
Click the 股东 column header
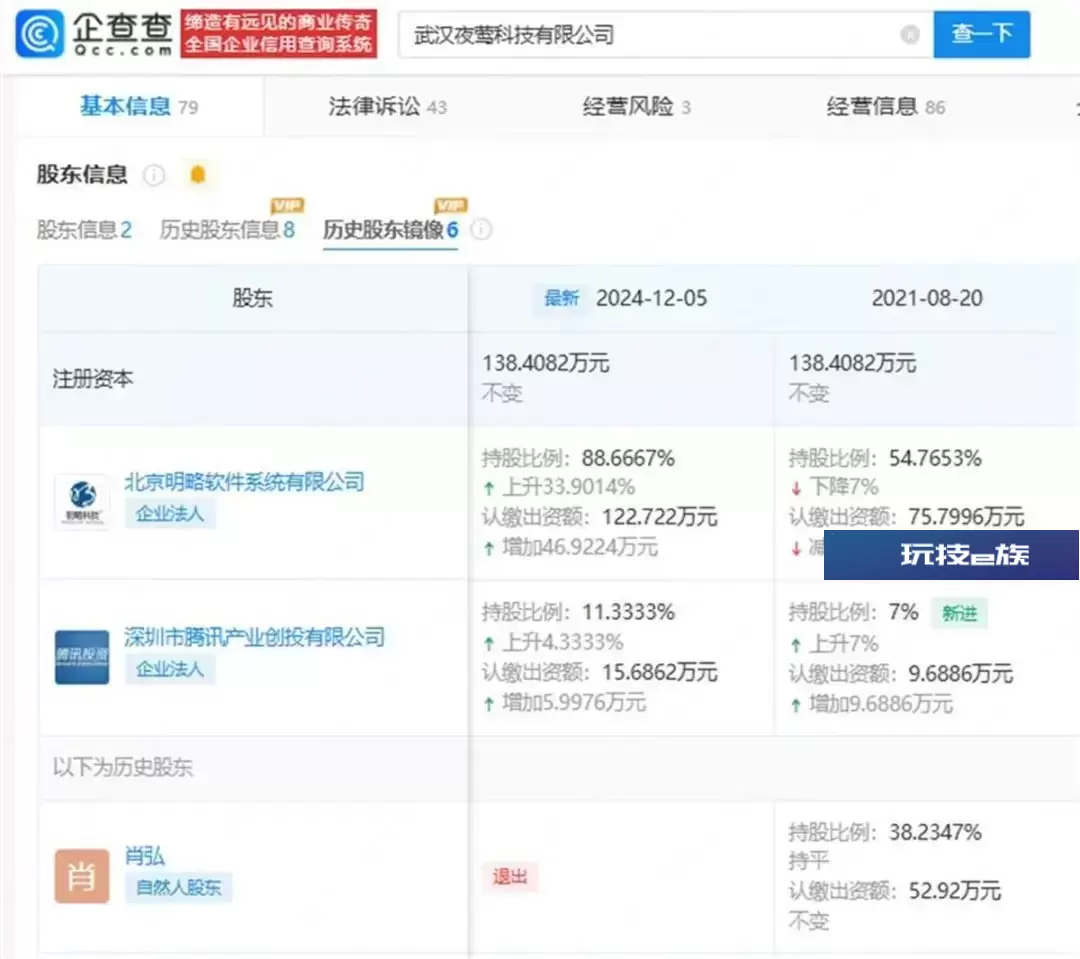click(253, 298)
